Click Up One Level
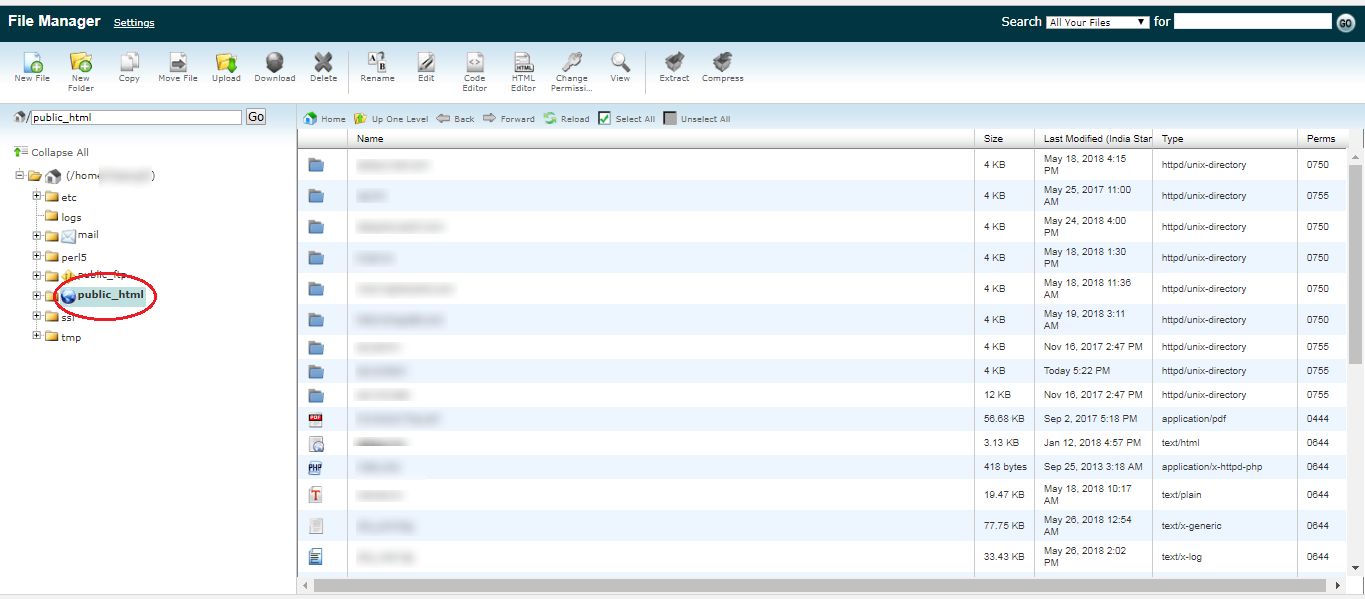This screenshot has height=599, width=1365. pyautogui.click(x=390, y=118)
